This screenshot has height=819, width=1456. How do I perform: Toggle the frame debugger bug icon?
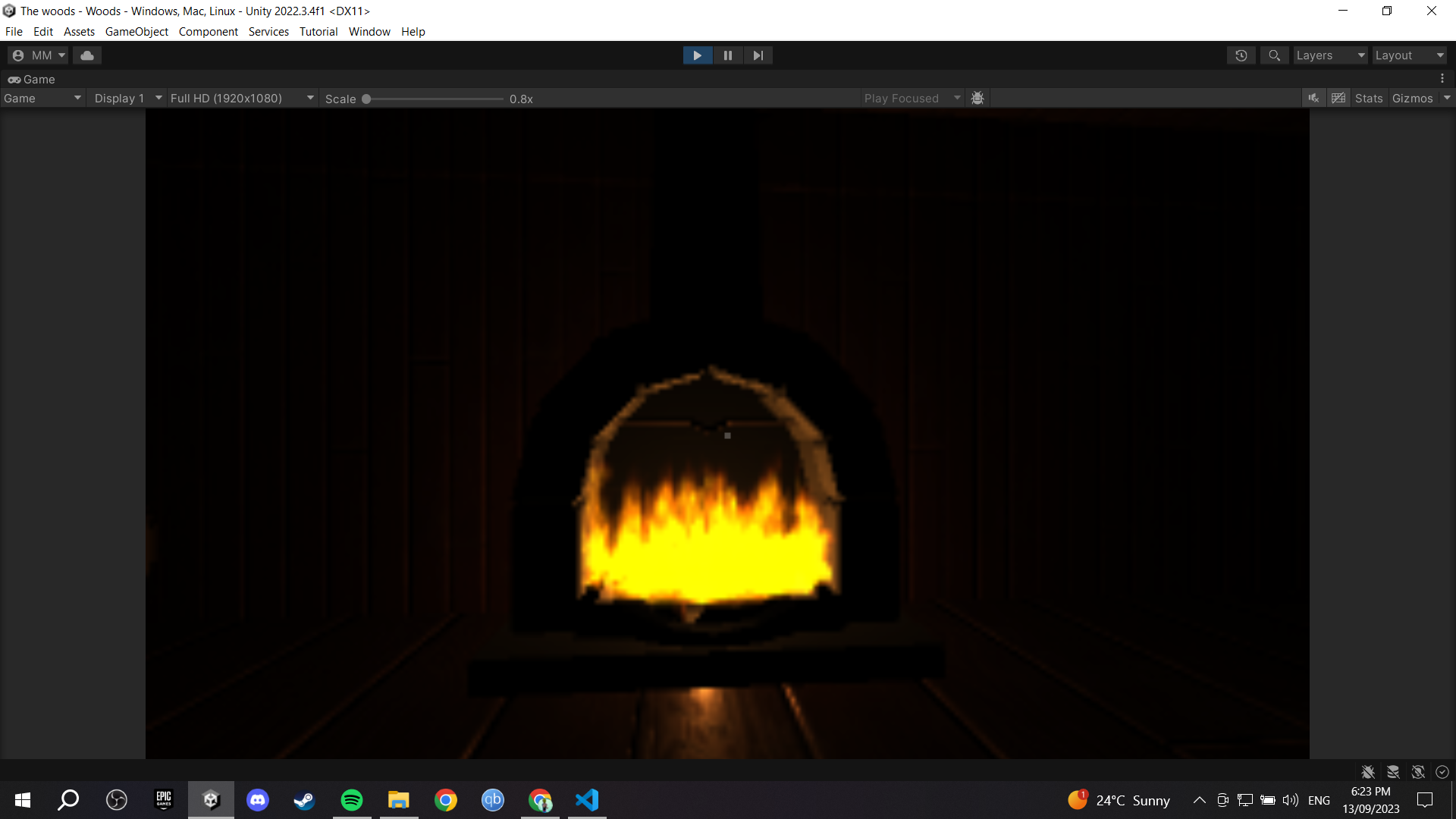coord(977,99)
